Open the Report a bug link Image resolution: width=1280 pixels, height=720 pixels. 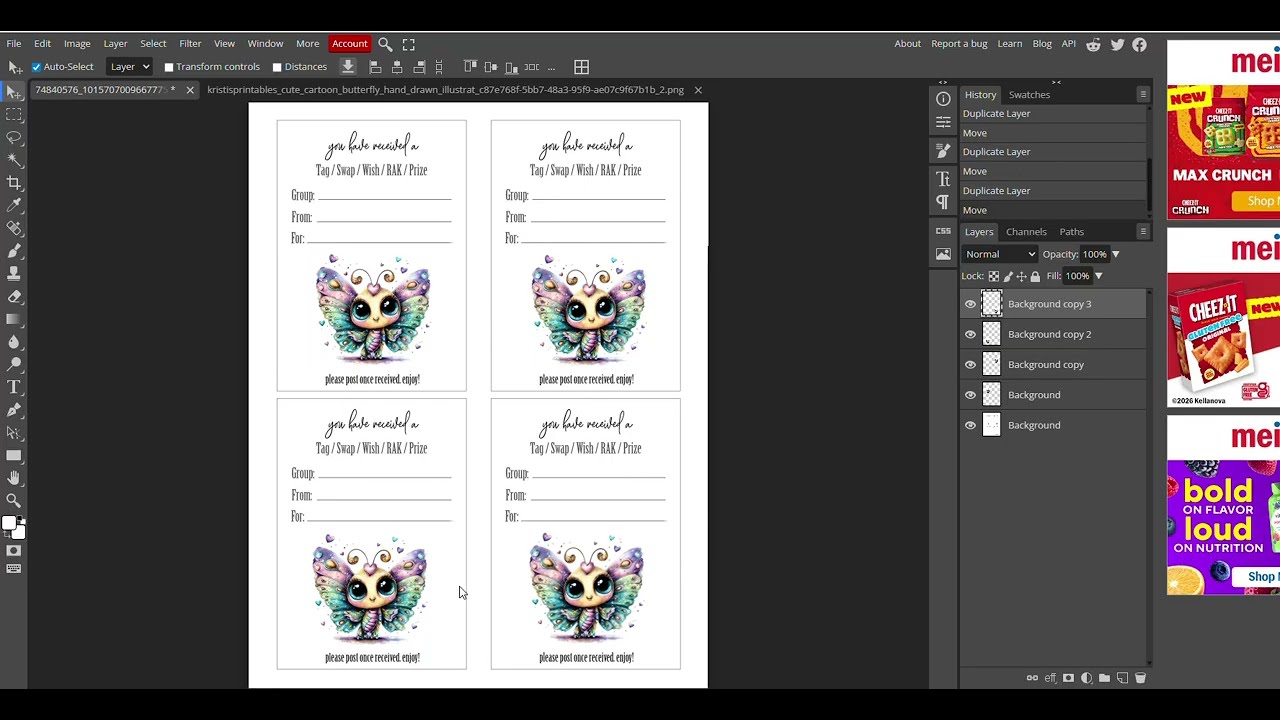click(959, 44)
